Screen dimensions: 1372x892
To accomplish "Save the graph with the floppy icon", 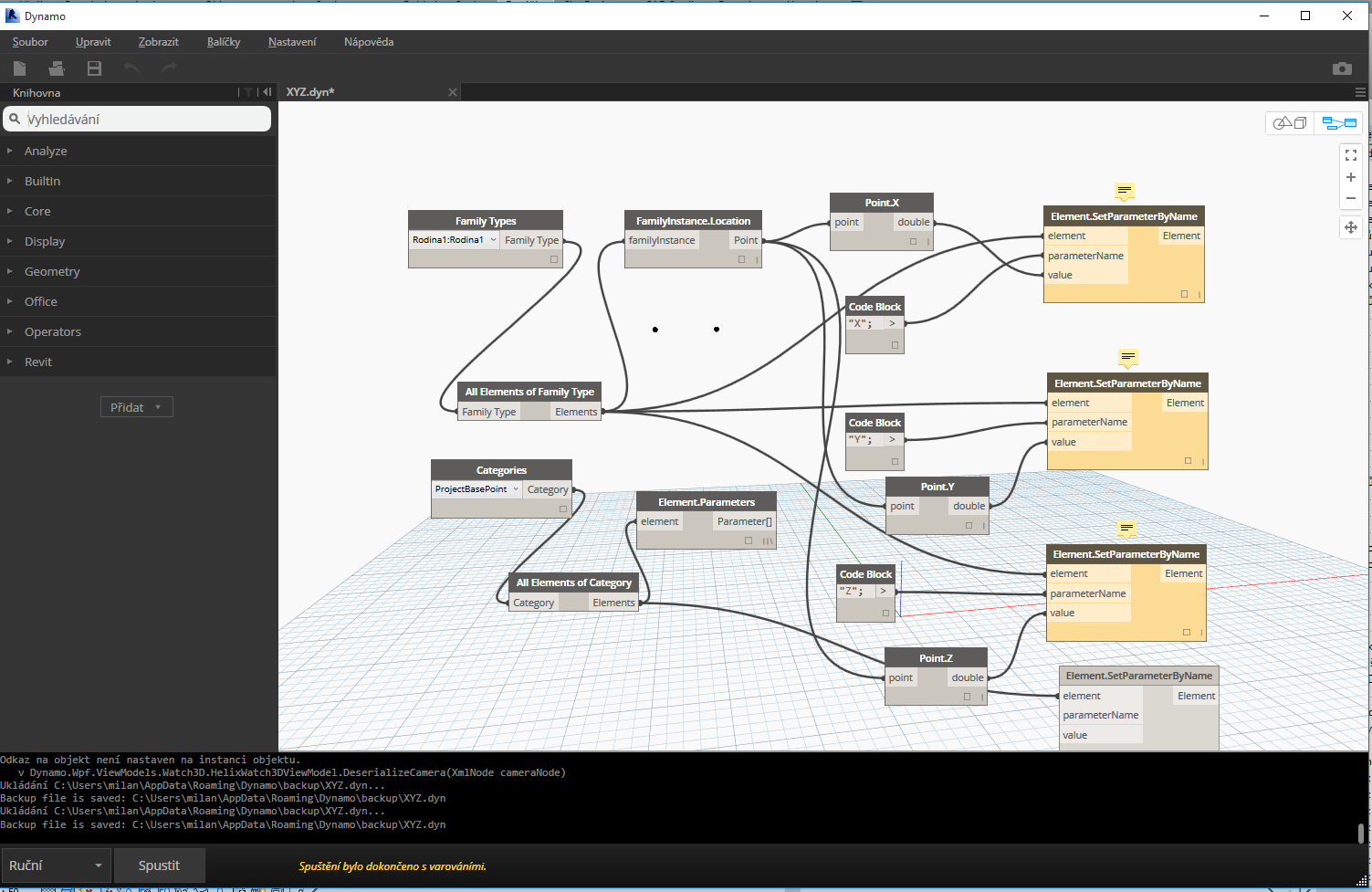I will point(94,68).
